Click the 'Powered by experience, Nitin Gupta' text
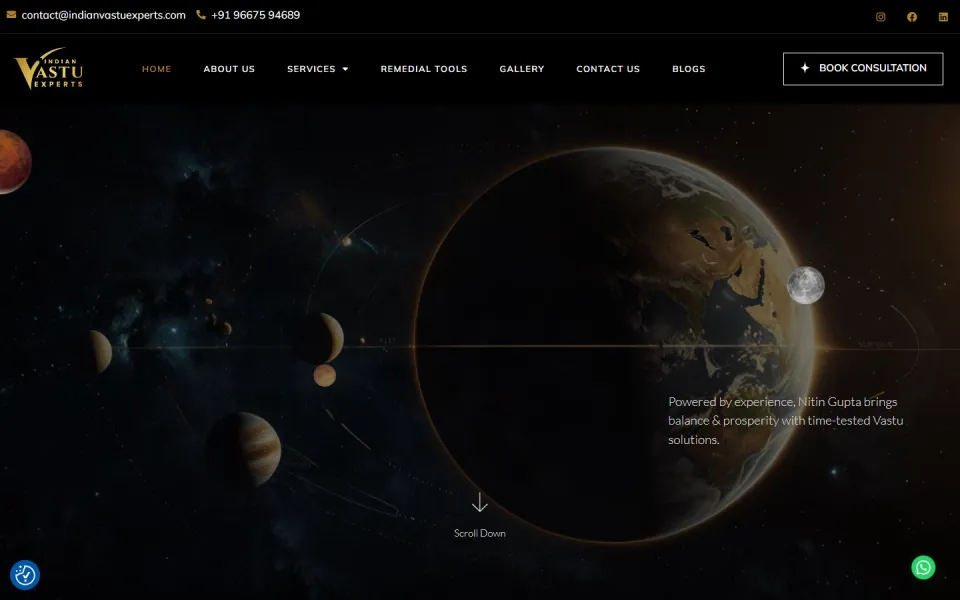 pyautogui.click(x=786, y=421)
